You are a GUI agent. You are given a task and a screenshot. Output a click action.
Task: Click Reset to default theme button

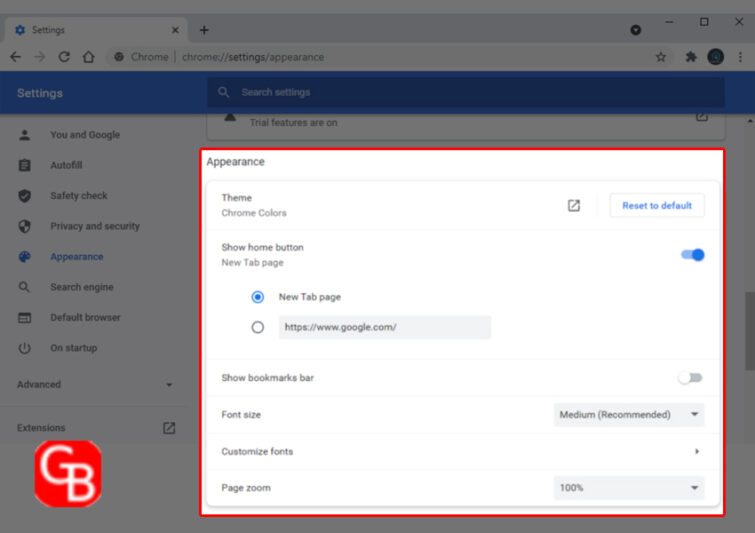[x=657, y=206]
